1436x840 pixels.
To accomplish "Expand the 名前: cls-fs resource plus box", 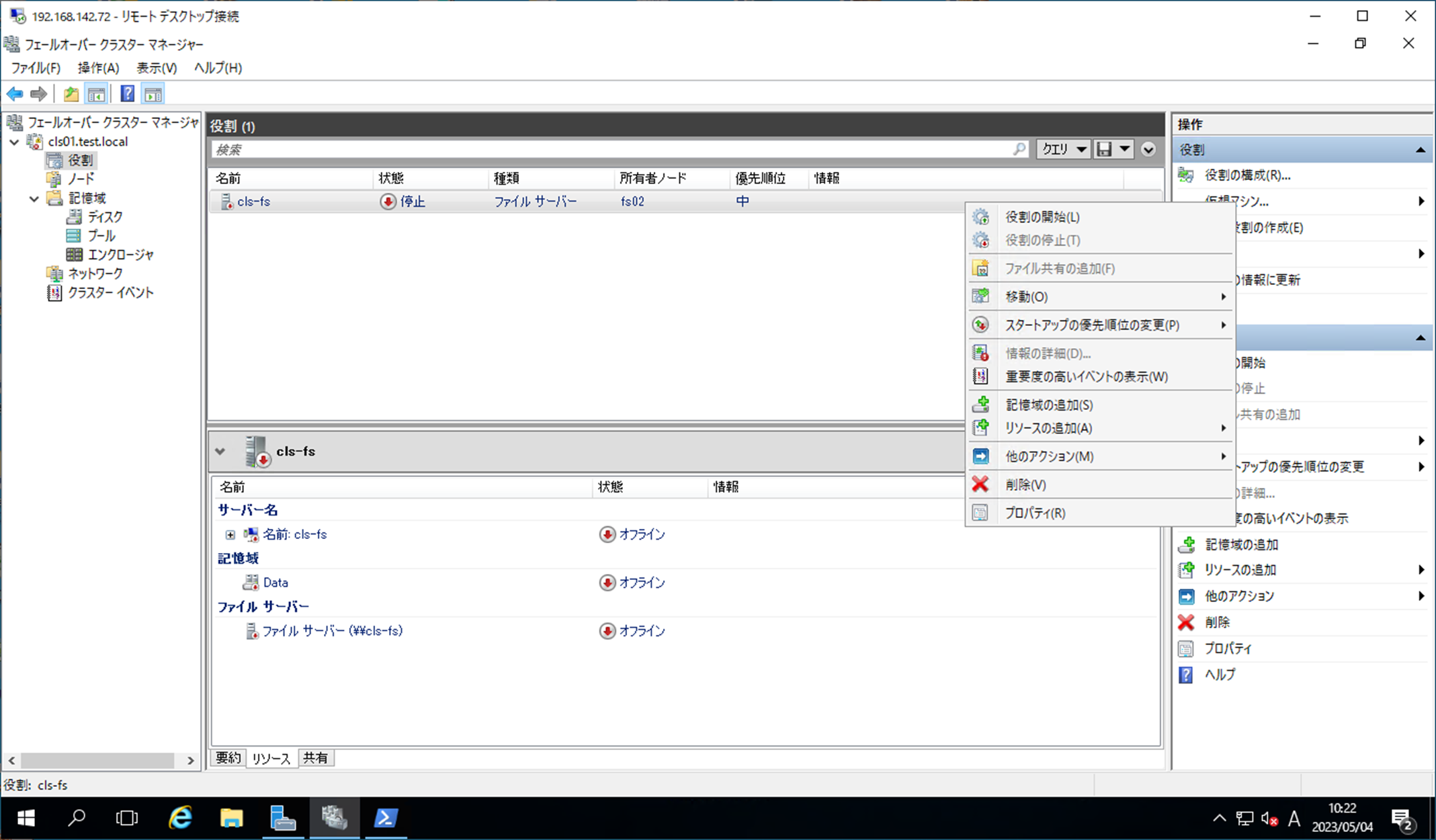I will click(x=230, y=535).
